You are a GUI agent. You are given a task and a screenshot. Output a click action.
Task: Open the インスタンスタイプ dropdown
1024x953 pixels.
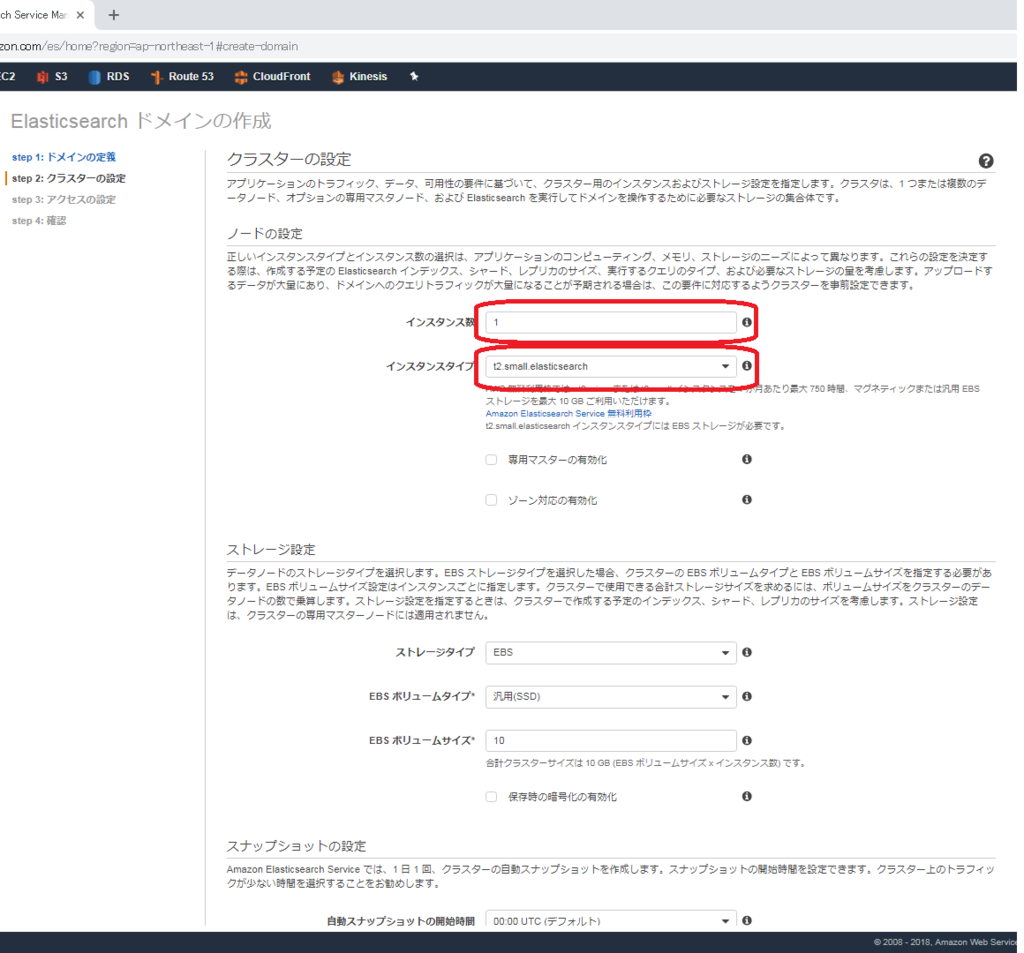(x=611, y=366)
